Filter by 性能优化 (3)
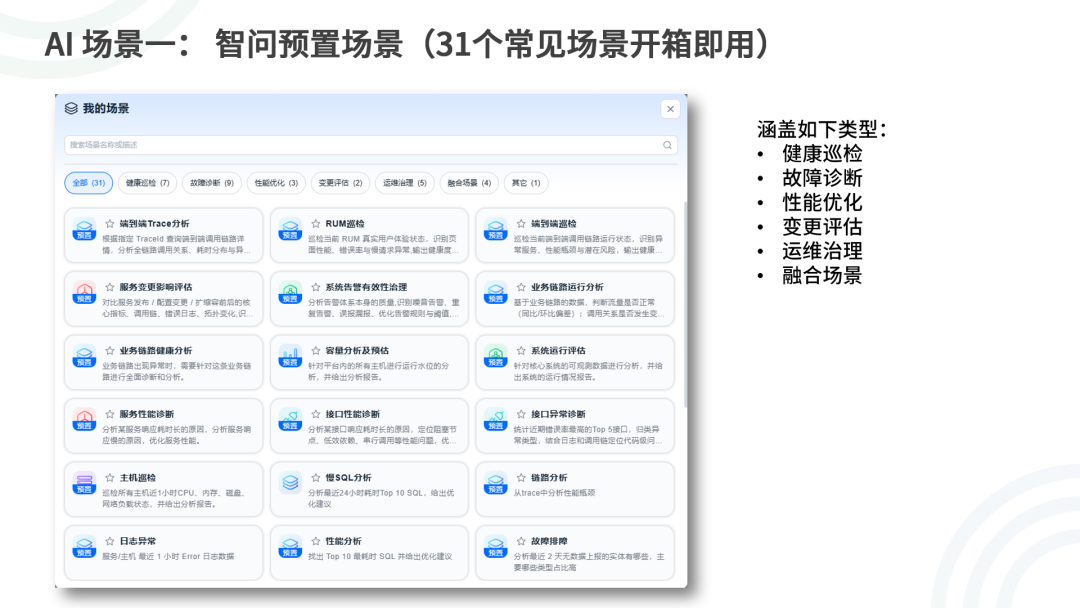 click(x=276, y=182)
